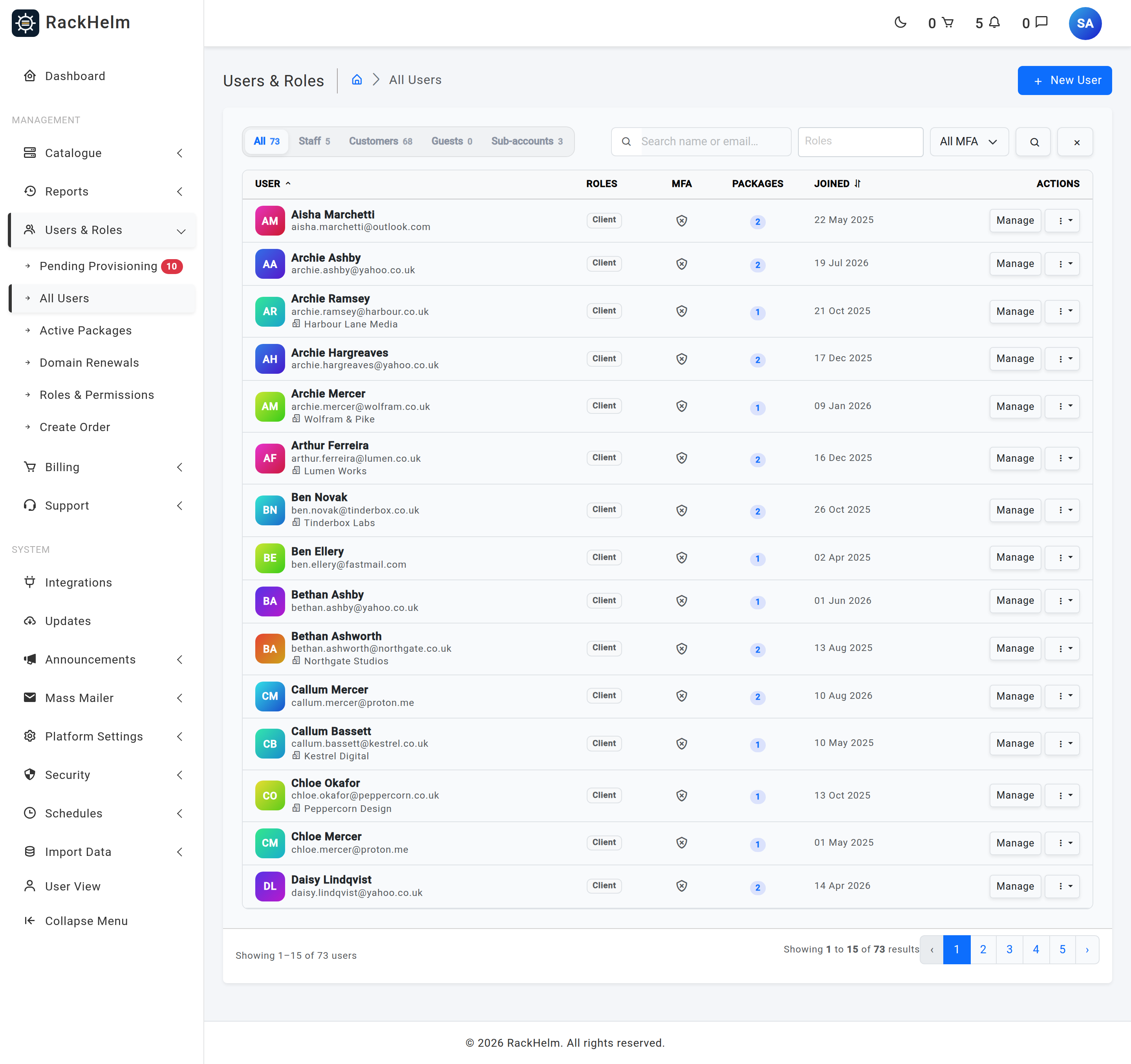Click Ben Novak's BN avatar
Image resolution: width=1131 pixels, height=1064 pixels.
[270, 510]
